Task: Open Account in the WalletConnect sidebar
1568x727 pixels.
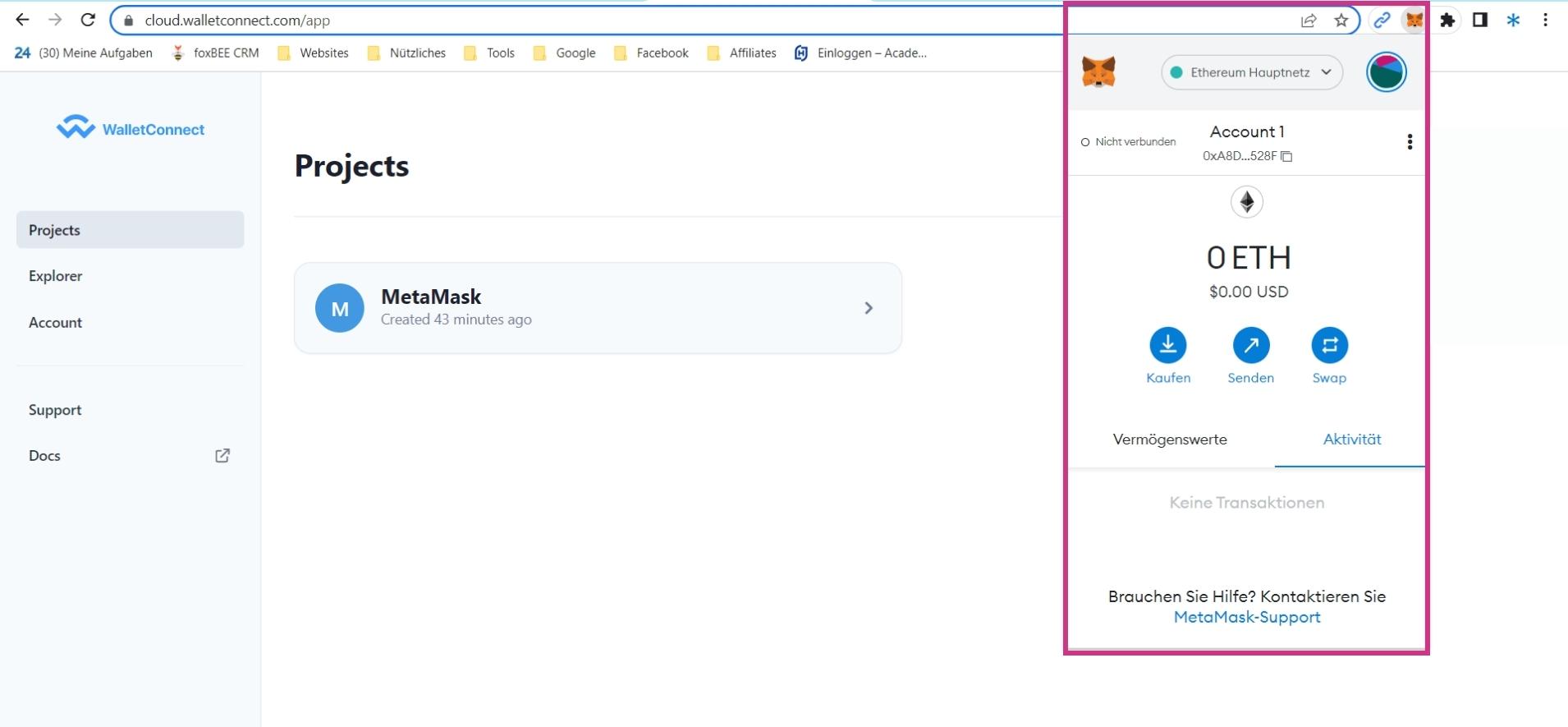Action: 56,323
